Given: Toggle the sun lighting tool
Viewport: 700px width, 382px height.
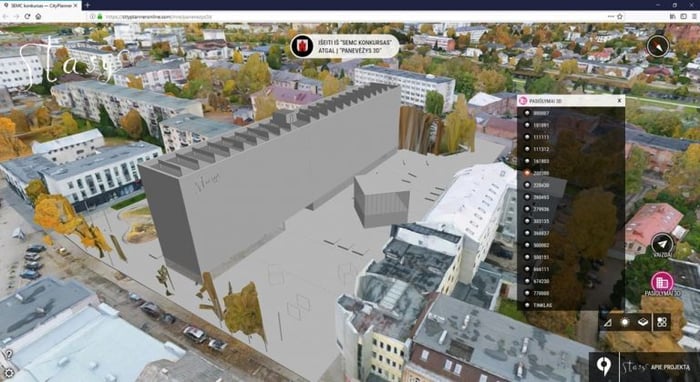Looking at the screenshot, I should coord(625,322).
